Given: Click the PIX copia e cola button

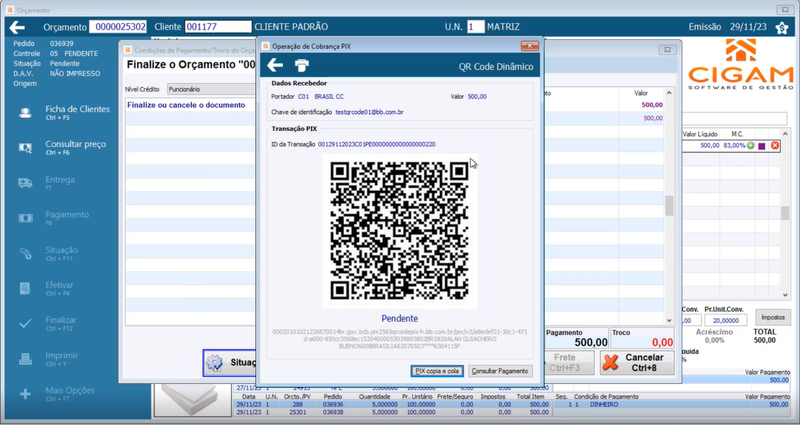Looking at the screenshot, I should 437,371.
